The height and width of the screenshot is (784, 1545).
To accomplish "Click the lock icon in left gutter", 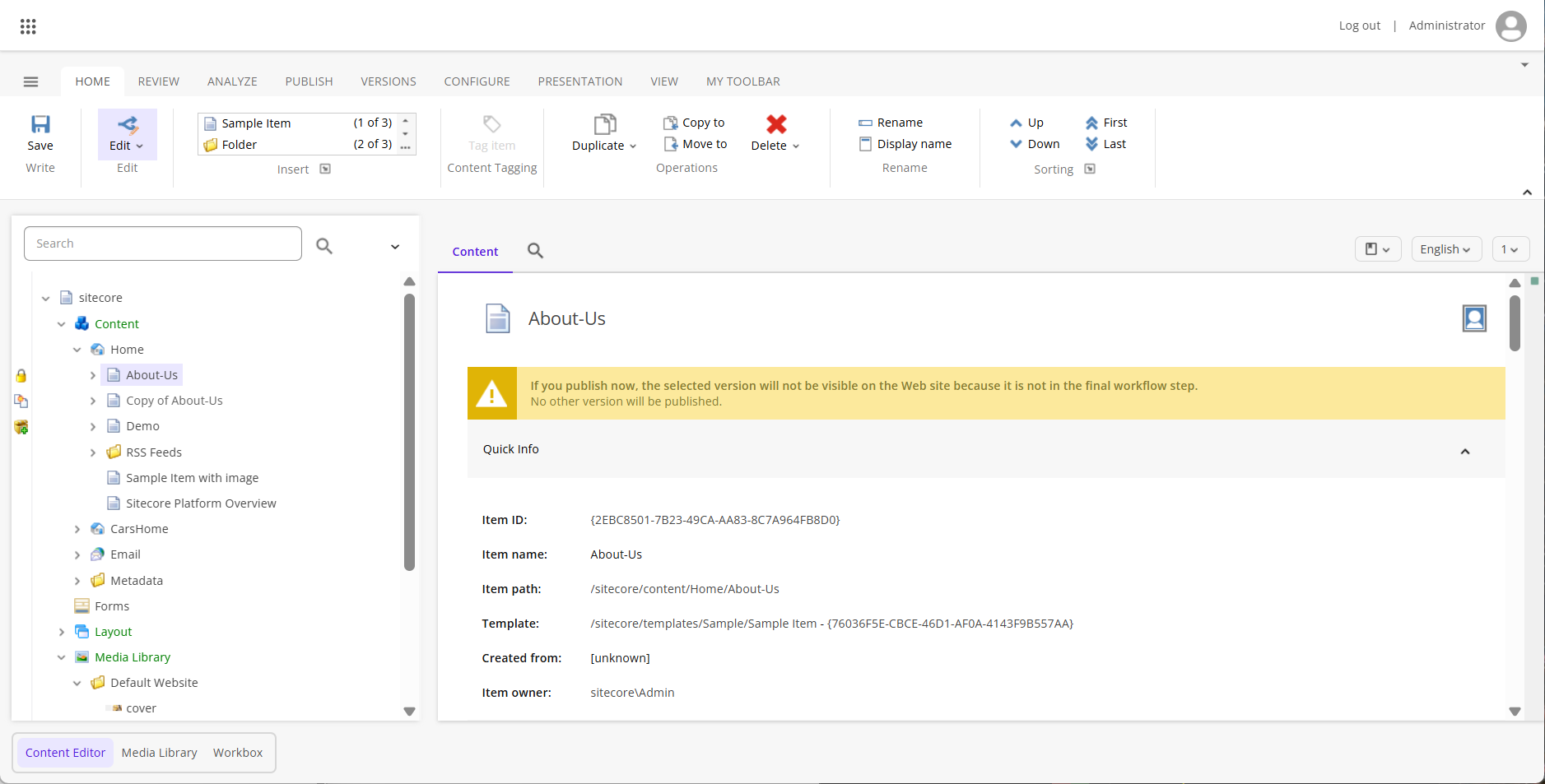I will 21,376.
